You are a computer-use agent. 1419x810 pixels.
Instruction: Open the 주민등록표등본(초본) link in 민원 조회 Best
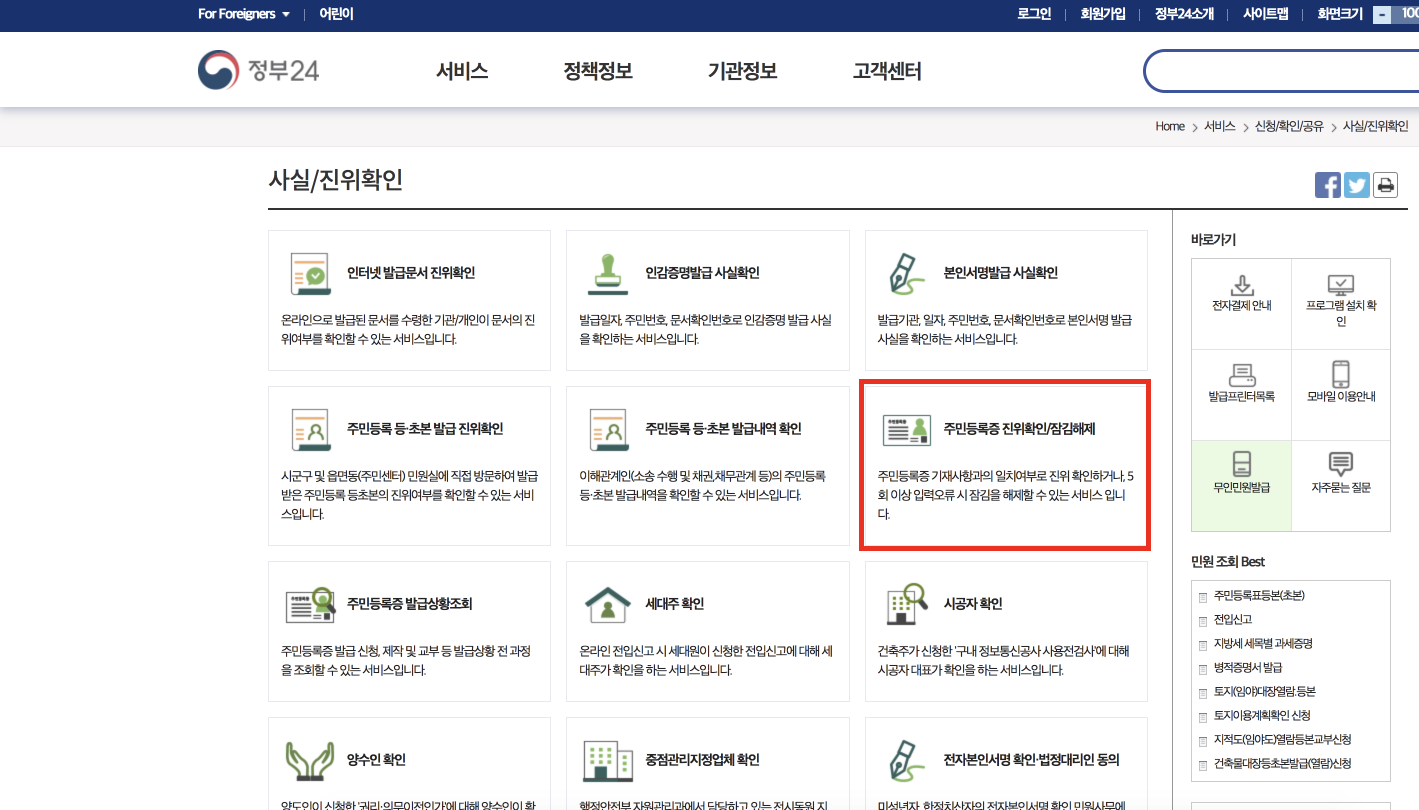(x=1261, y=596)
